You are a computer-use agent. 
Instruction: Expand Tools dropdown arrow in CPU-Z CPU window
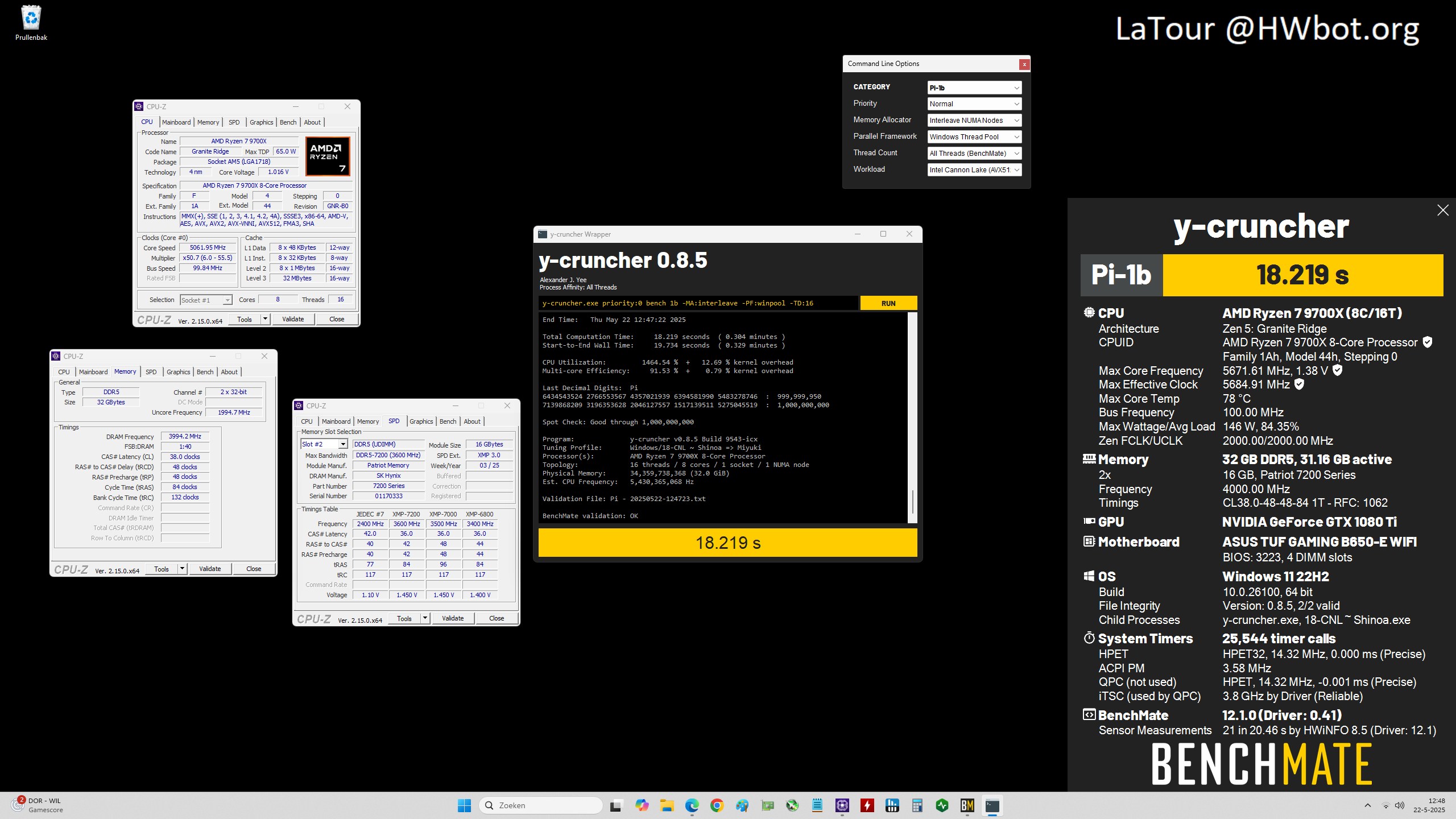pyautogui.click(x=265, y=319)
